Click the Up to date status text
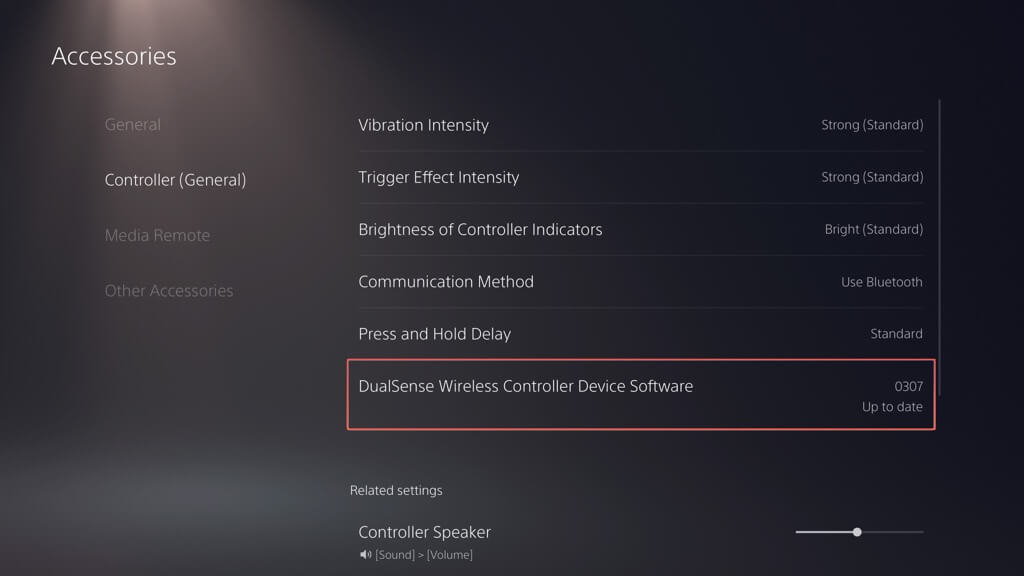The width and height of the screenshot is (1024, 576). [x=892, y=407]
